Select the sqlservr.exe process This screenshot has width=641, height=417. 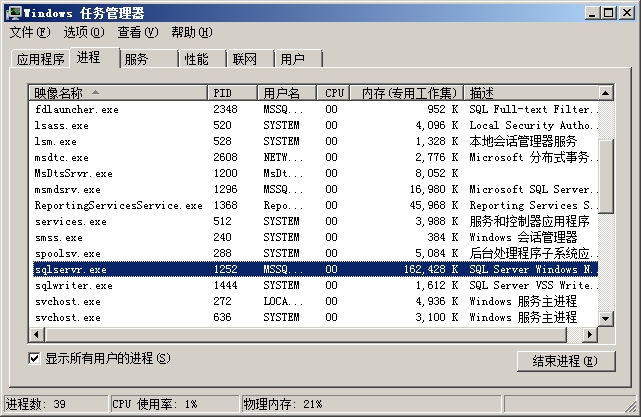pos(314,269)
